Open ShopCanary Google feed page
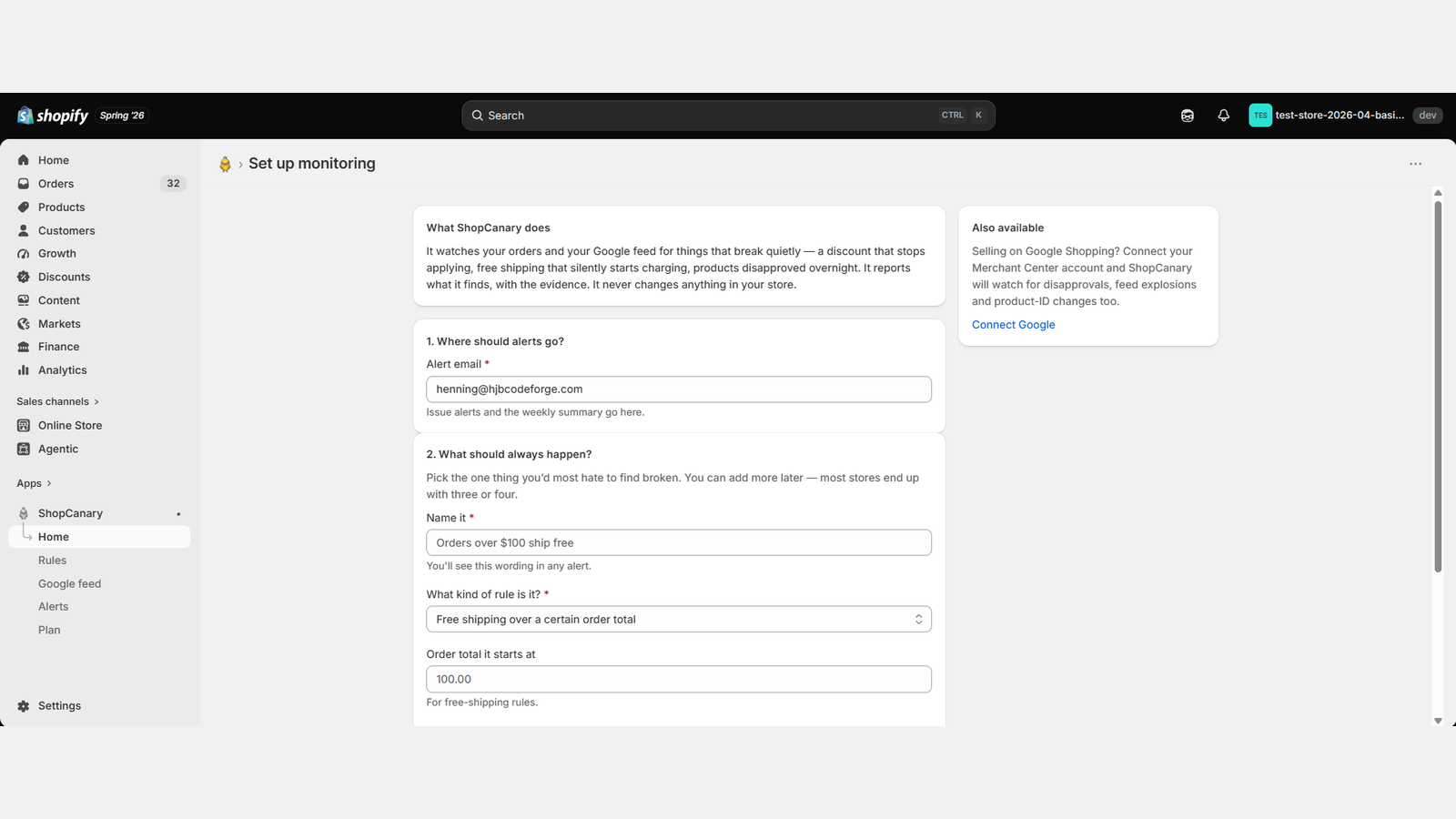The height and width of the screenshot is (819, 1456). coord(69,584)
